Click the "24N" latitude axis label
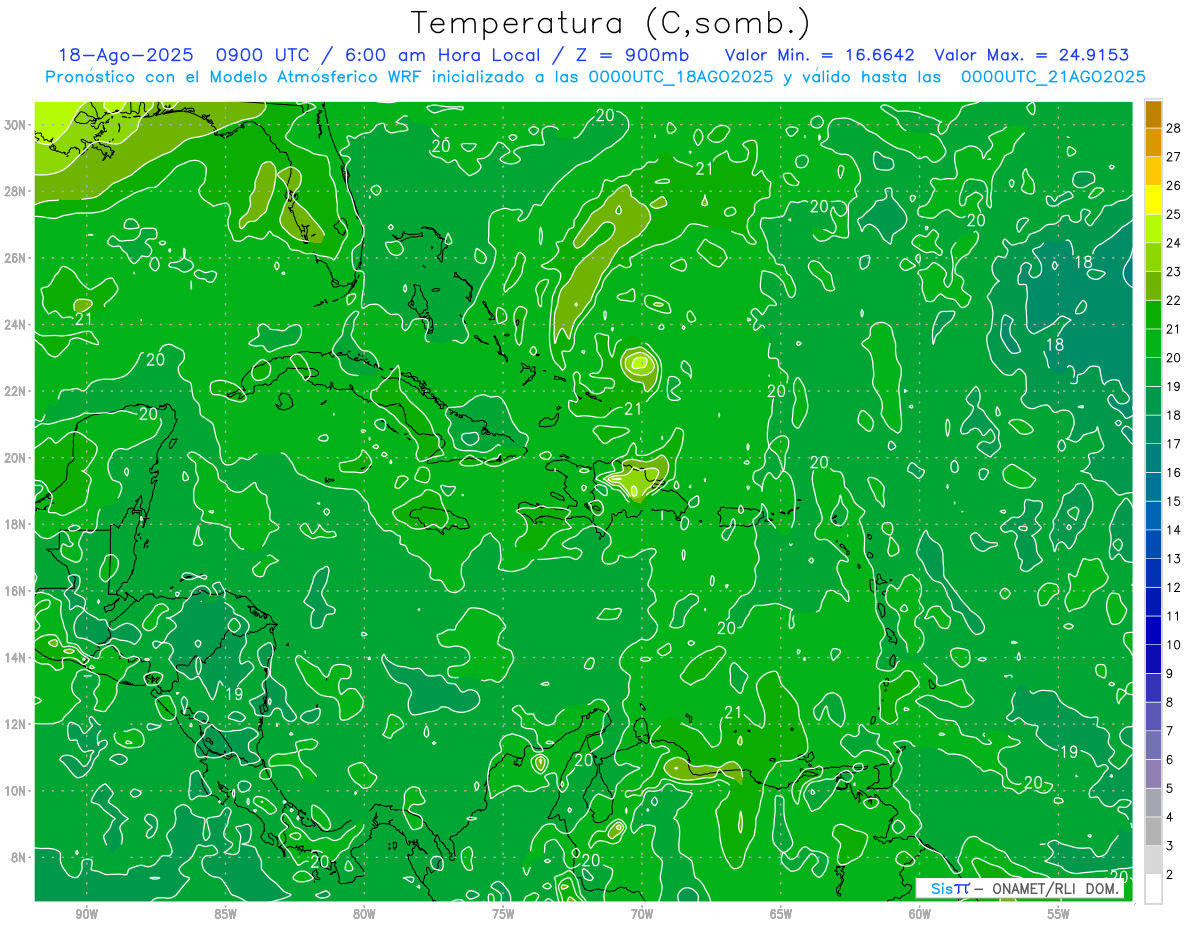This screenshot has height=927, width=1200. (17, 325)
